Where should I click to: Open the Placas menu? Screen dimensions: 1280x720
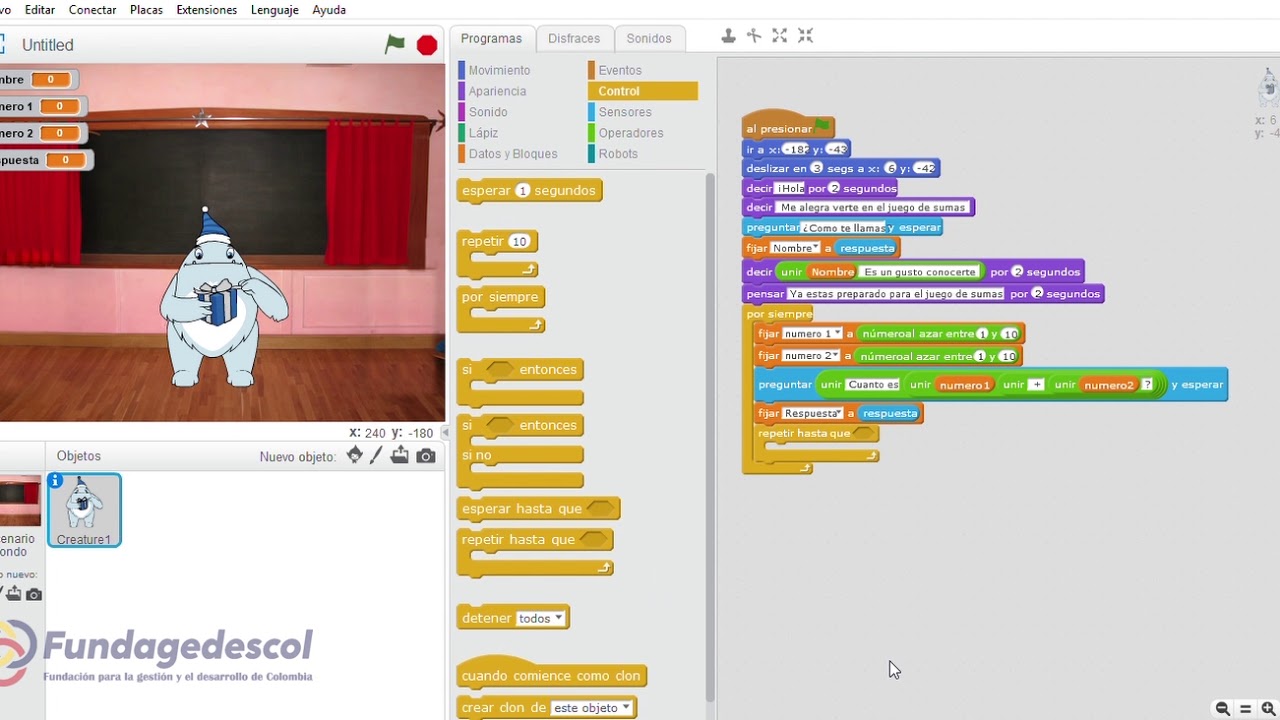pyautogui.click(x=147, y=10)
